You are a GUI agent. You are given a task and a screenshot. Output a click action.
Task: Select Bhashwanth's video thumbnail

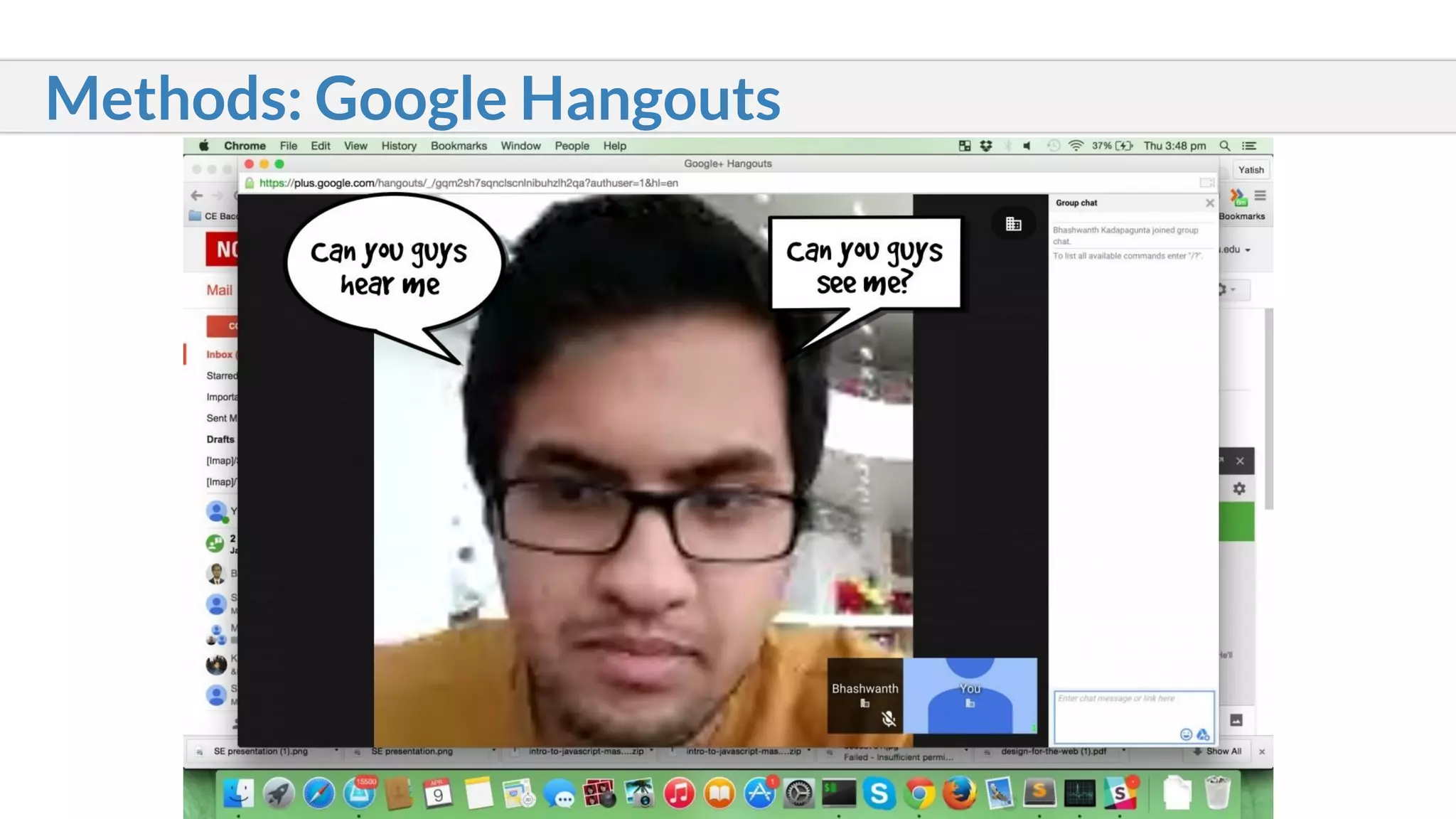point(864,695)
